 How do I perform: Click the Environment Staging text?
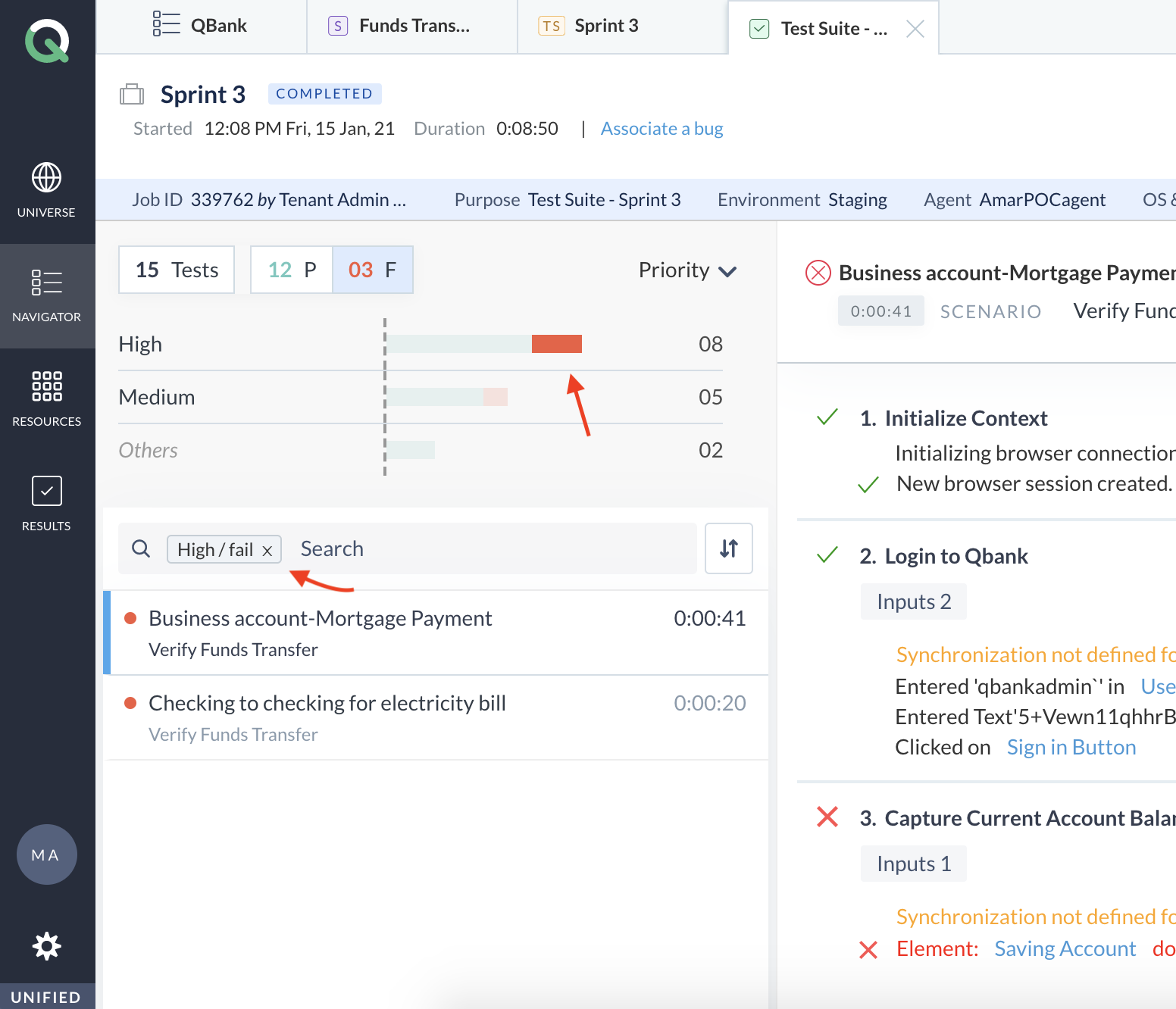click(x=802, y=200)
